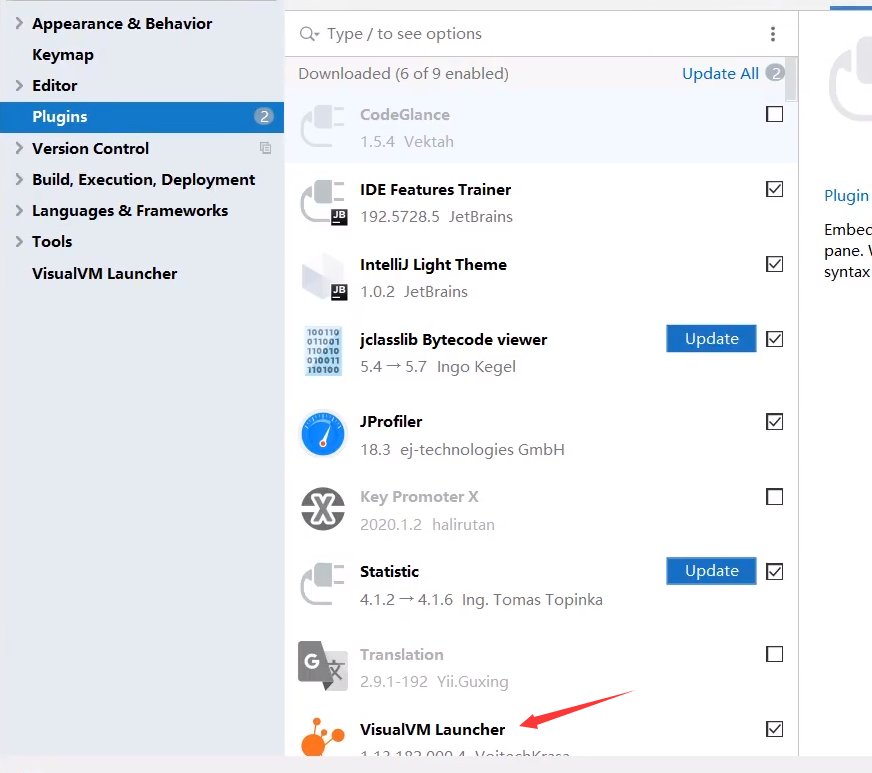Screen dimensions: 872x773
Task: Select Version Control in the sidebar
Action: click(x=90, y=148)
